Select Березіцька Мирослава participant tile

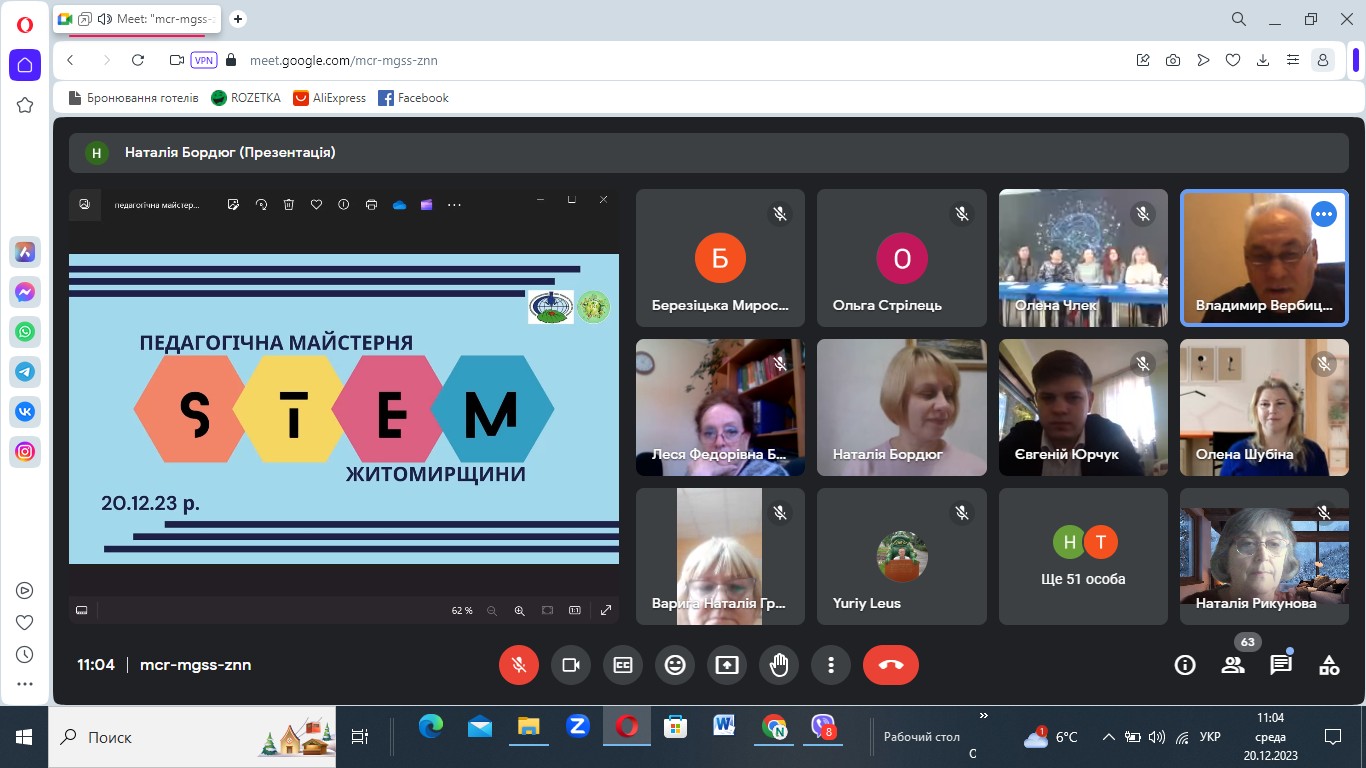click(720, 258)
